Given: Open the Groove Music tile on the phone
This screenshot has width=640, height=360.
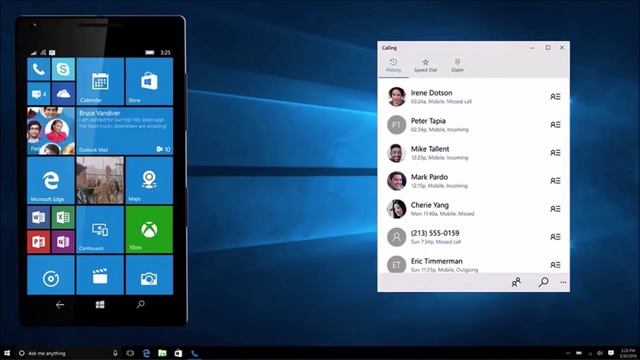Looking at the screenshot, I should (x=51, y=275).
